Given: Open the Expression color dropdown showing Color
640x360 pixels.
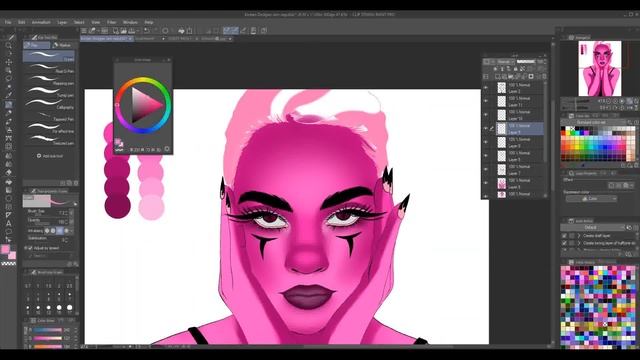Looking at the screenshot, I should (x=591, y=198).
